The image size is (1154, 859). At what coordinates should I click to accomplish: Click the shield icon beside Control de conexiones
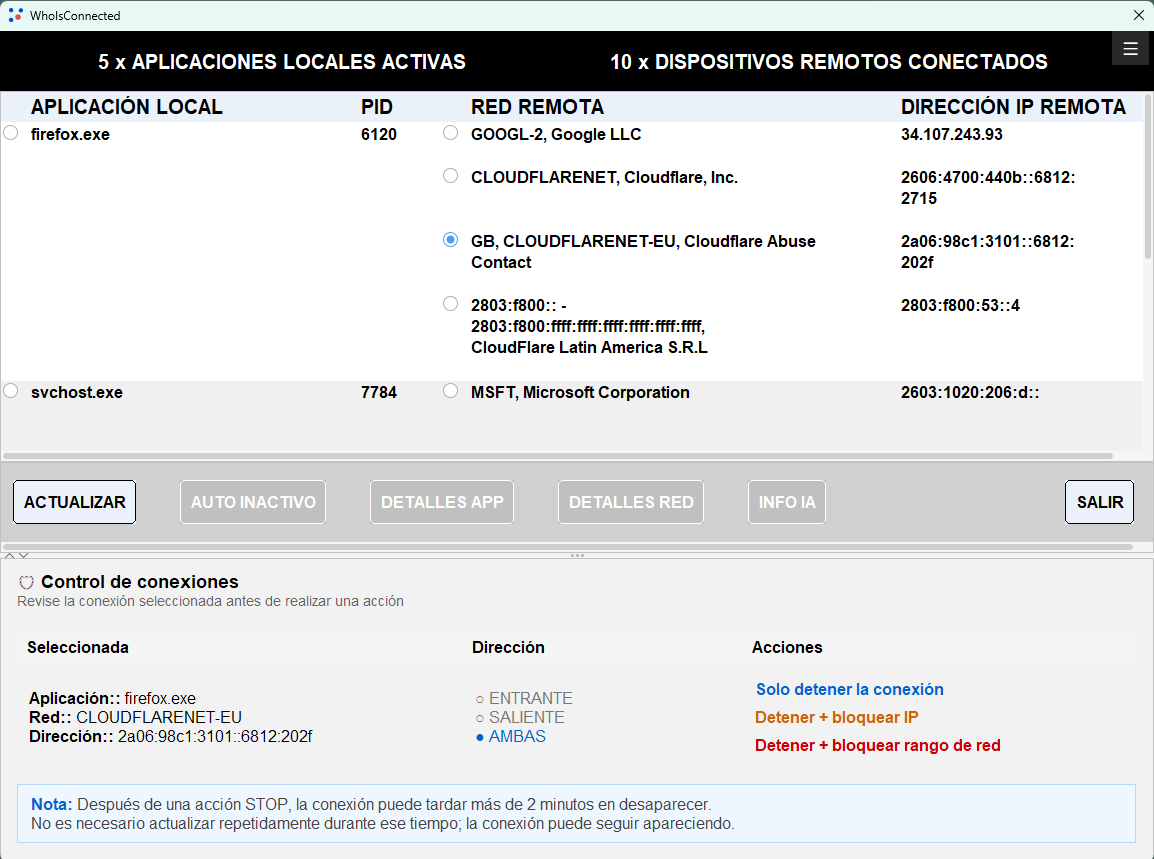(26, 582)
